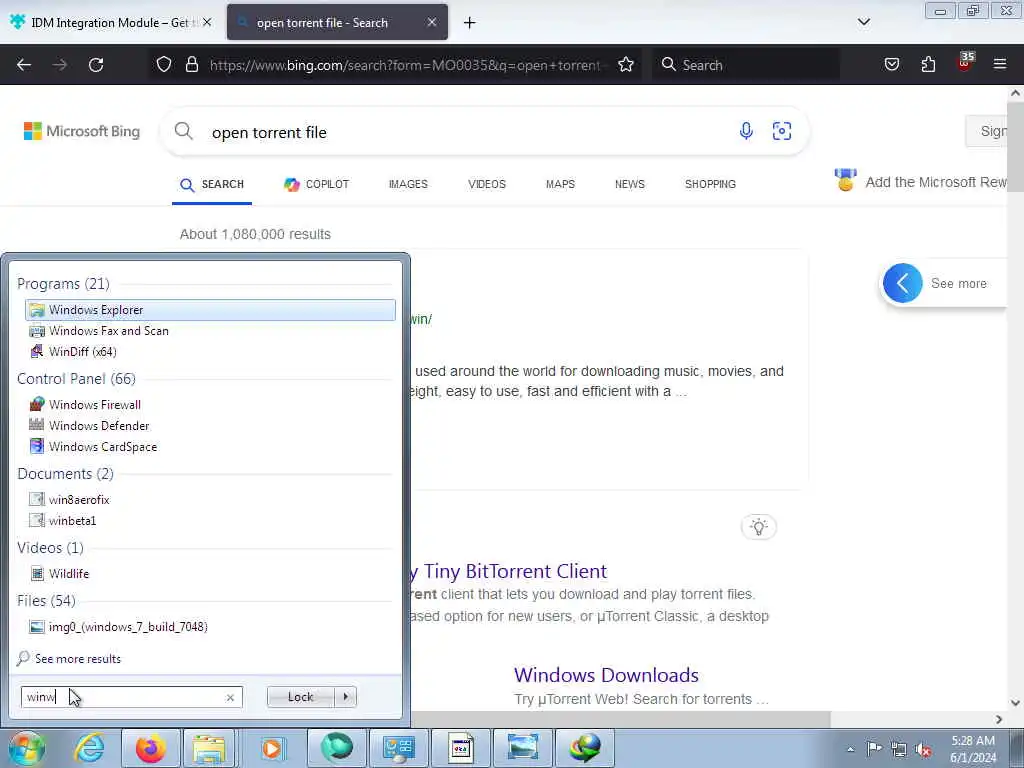Viewport: 1024px width, 768px height.
Task: Open the Windows Downloads link
Action: 606,675
